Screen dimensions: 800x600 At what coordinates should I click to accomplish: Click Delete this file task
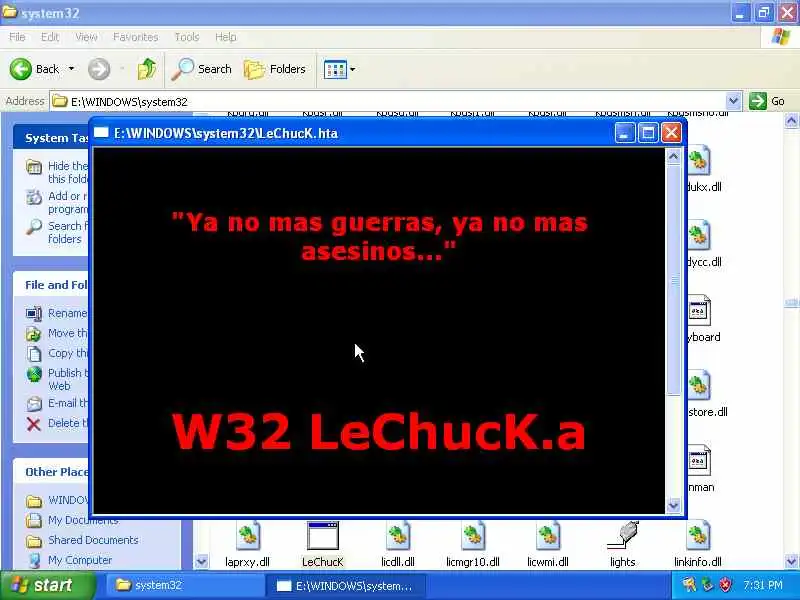point(57,423)
